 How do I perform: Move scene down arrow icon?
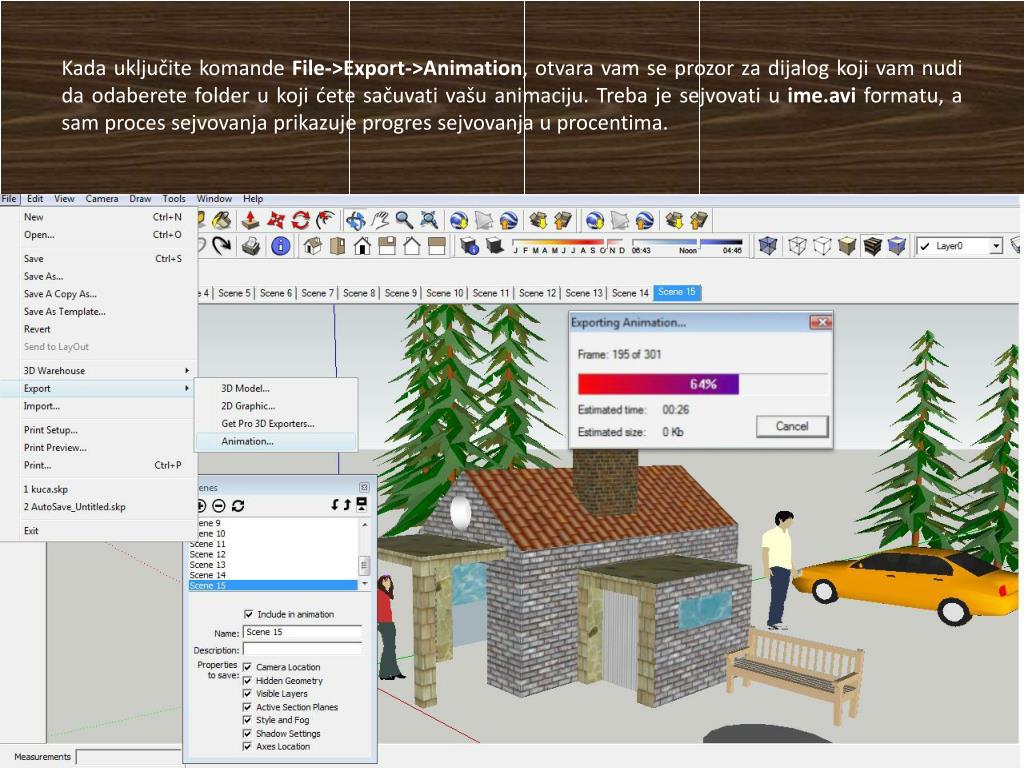334,505
